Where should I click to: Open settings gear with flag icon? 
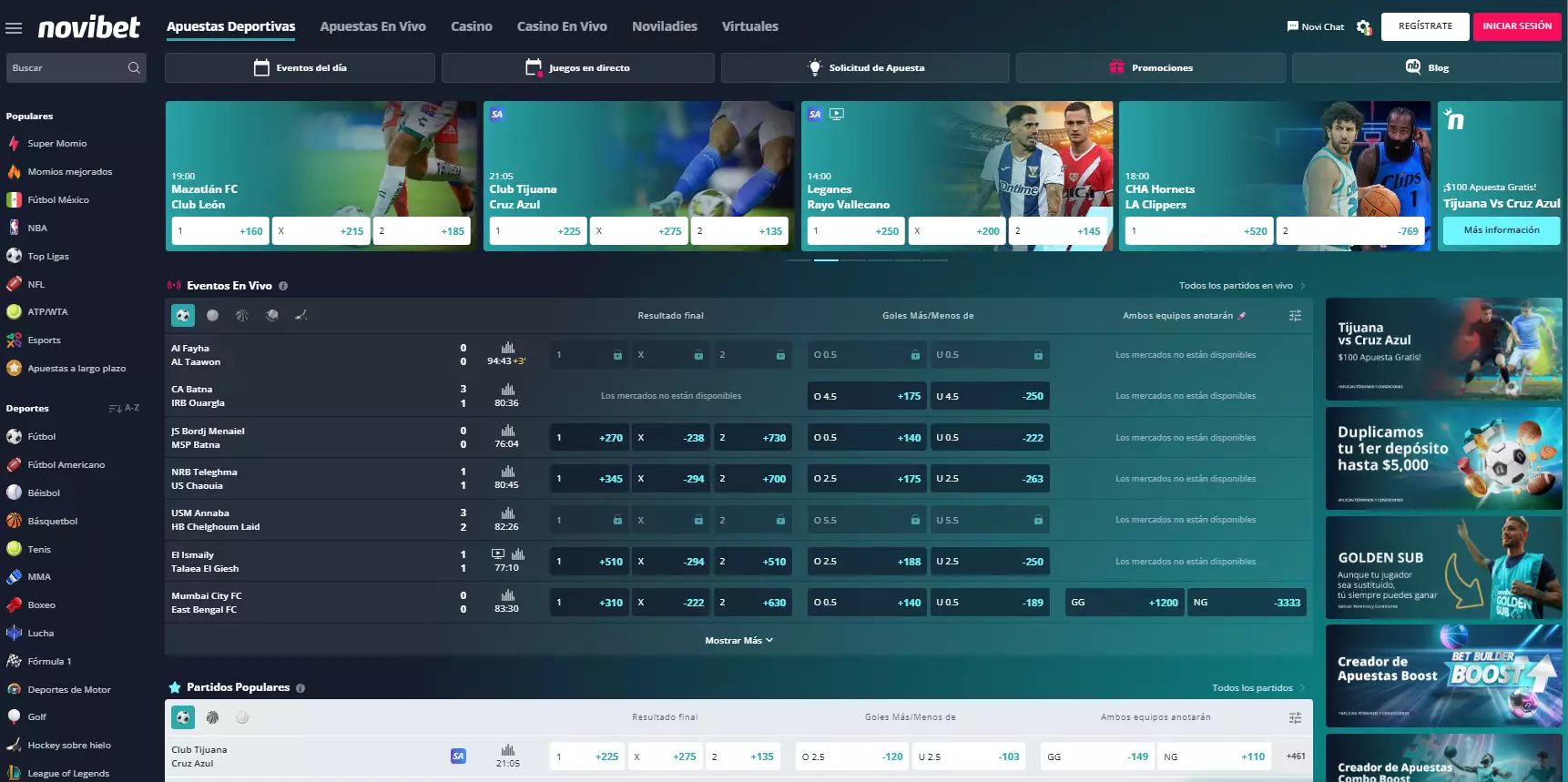[x=1363, y=27]
